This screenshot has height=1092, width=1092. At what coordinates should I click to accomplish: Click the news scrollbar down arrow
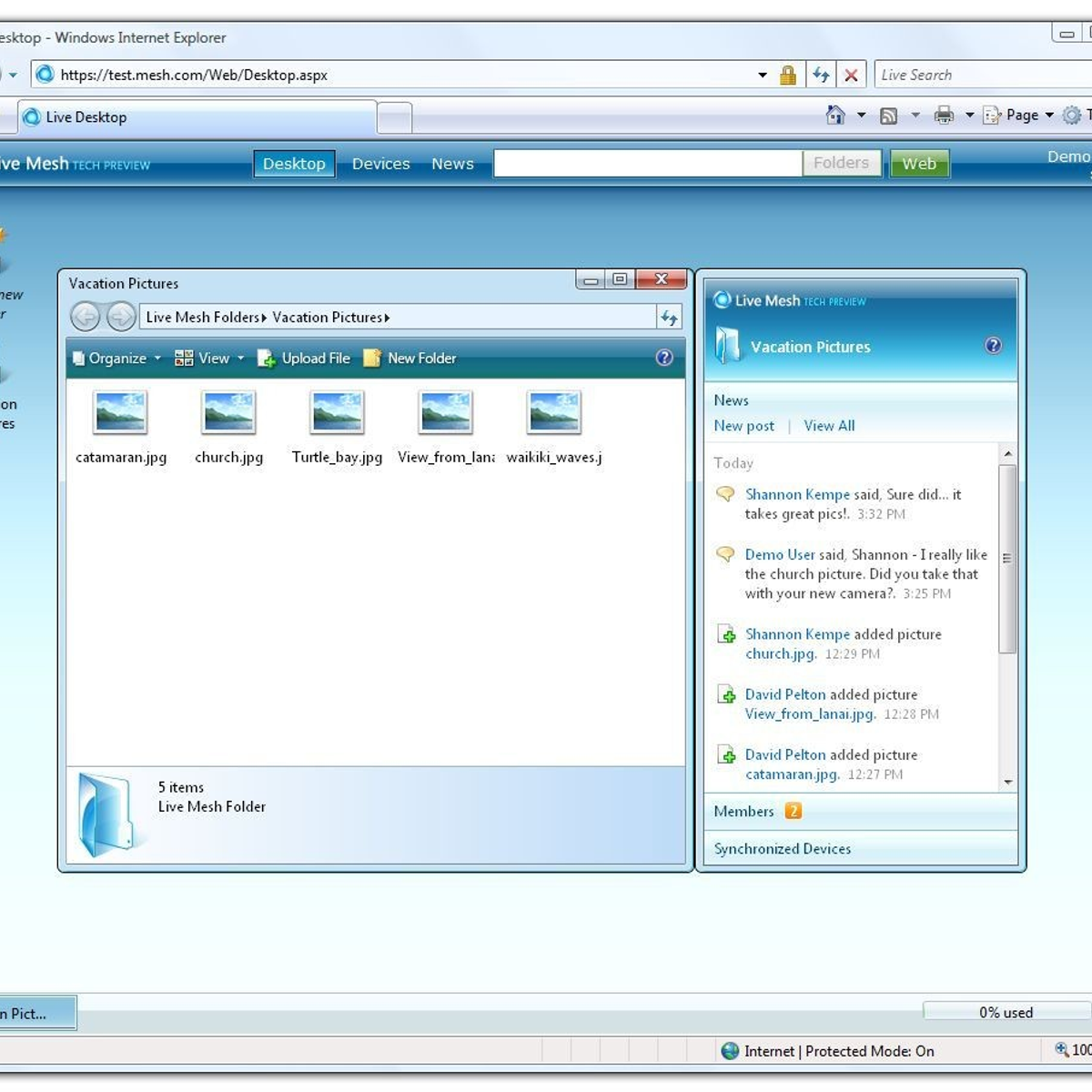pyautogui.click(x=1007, y=783)
